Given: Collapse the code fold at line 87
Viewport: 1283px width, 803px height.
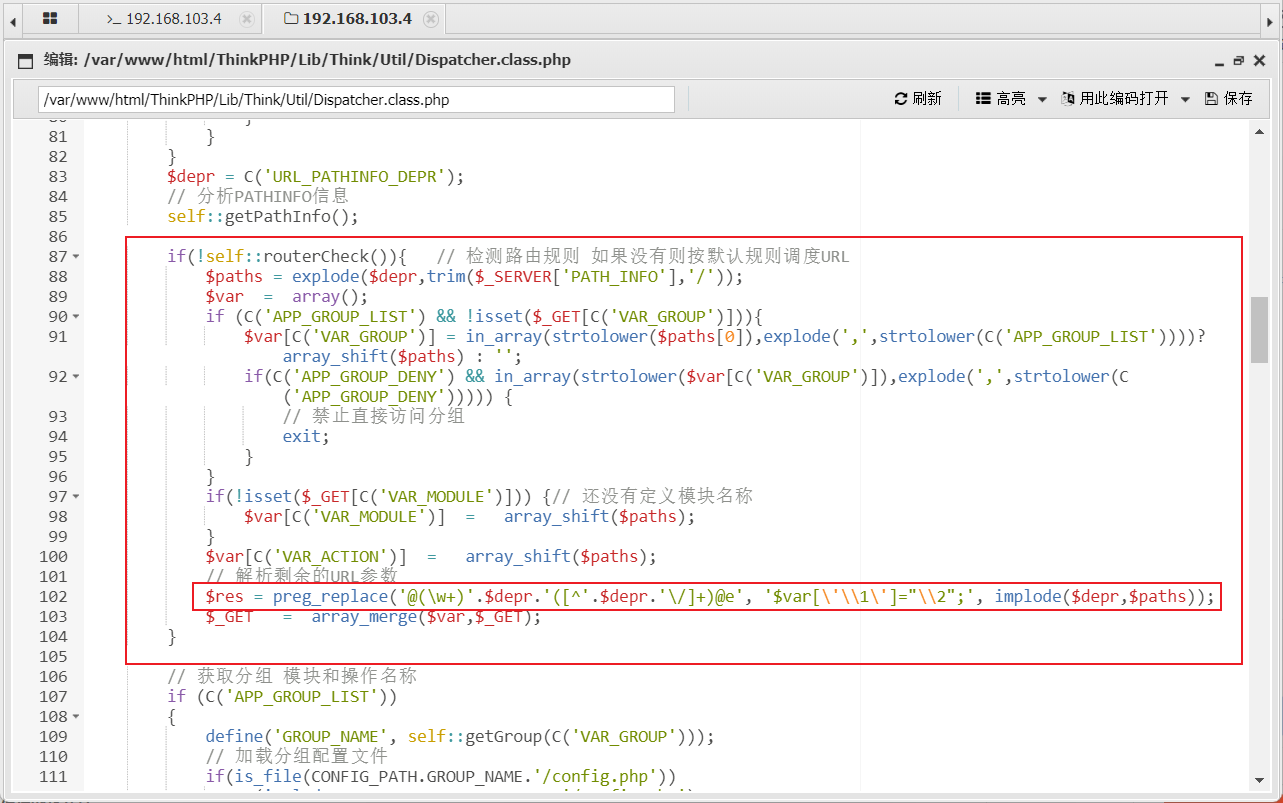Looking at the screenshot, I should [76, 257].
